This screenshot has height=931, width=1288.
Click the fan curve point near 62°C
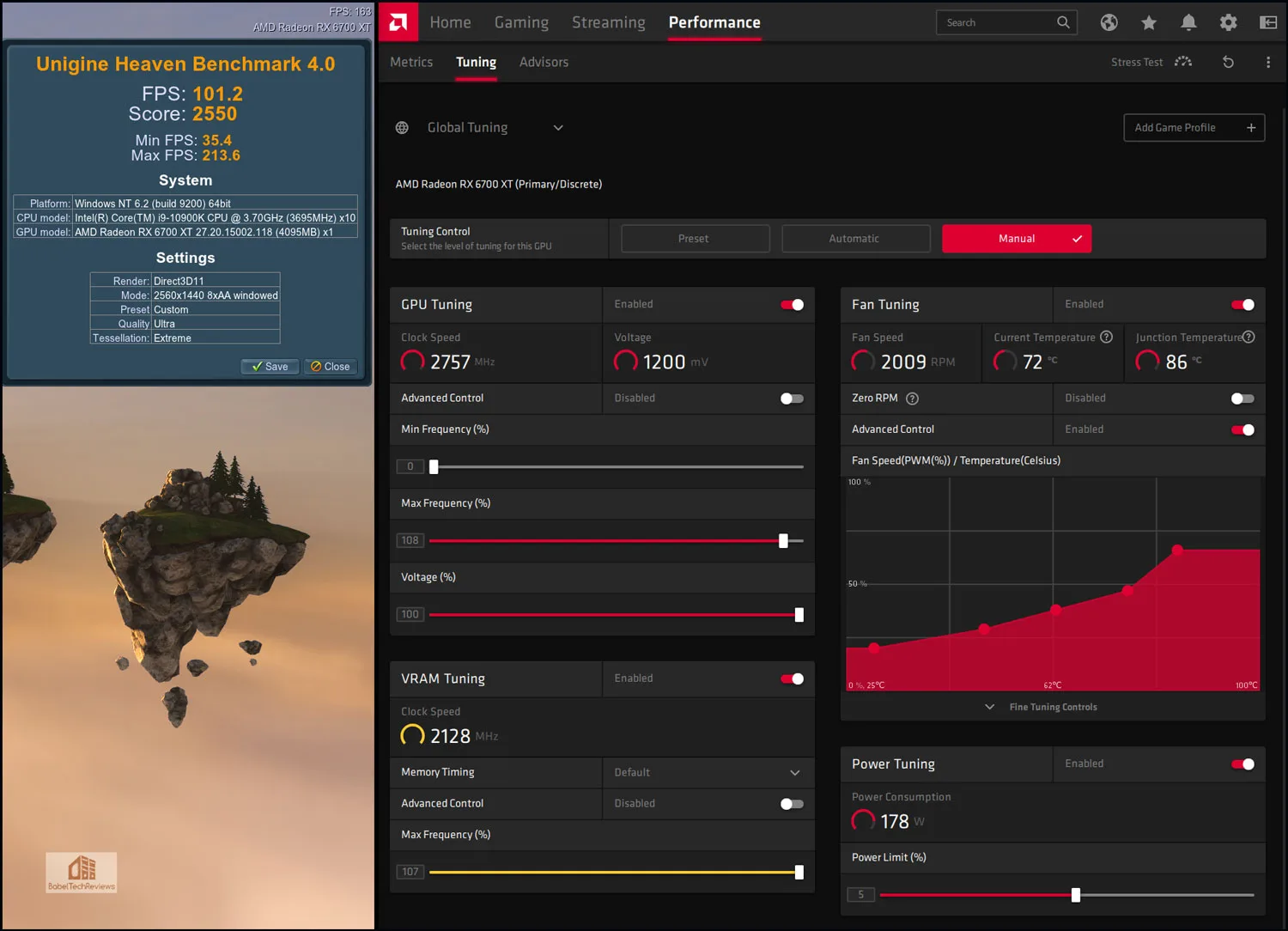[x=1055, y=610]
